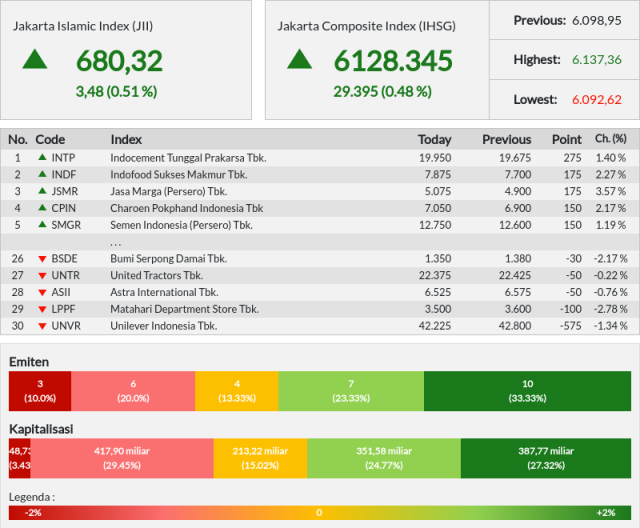This screenshot has width=640, height=528.
Task: Click JII change '3,48 (0.51 %)'
Action: click(x=116, y=91)
